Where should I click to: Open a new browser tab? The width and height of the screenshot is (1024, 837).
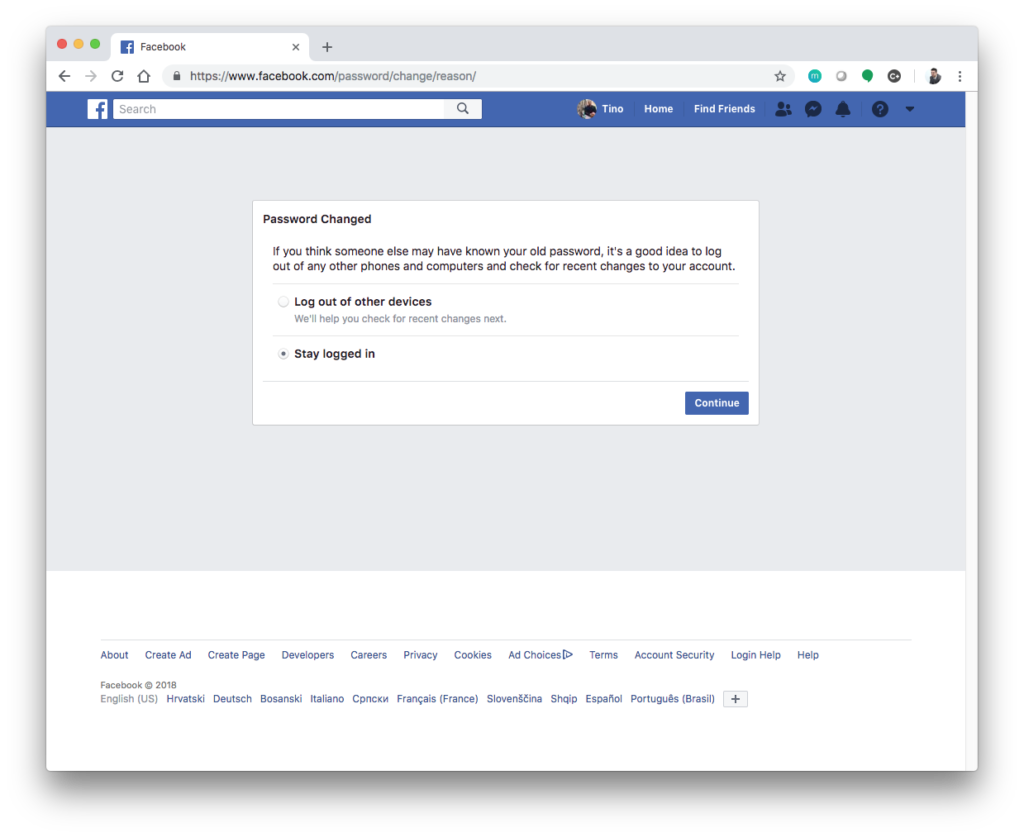(x=327, y=47)
